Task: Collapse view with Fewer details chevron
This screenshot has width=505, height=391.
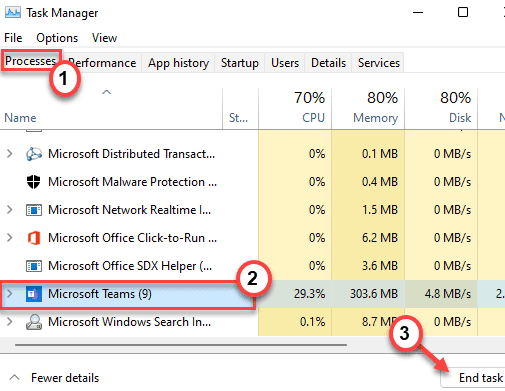Action: pos(14,377)
